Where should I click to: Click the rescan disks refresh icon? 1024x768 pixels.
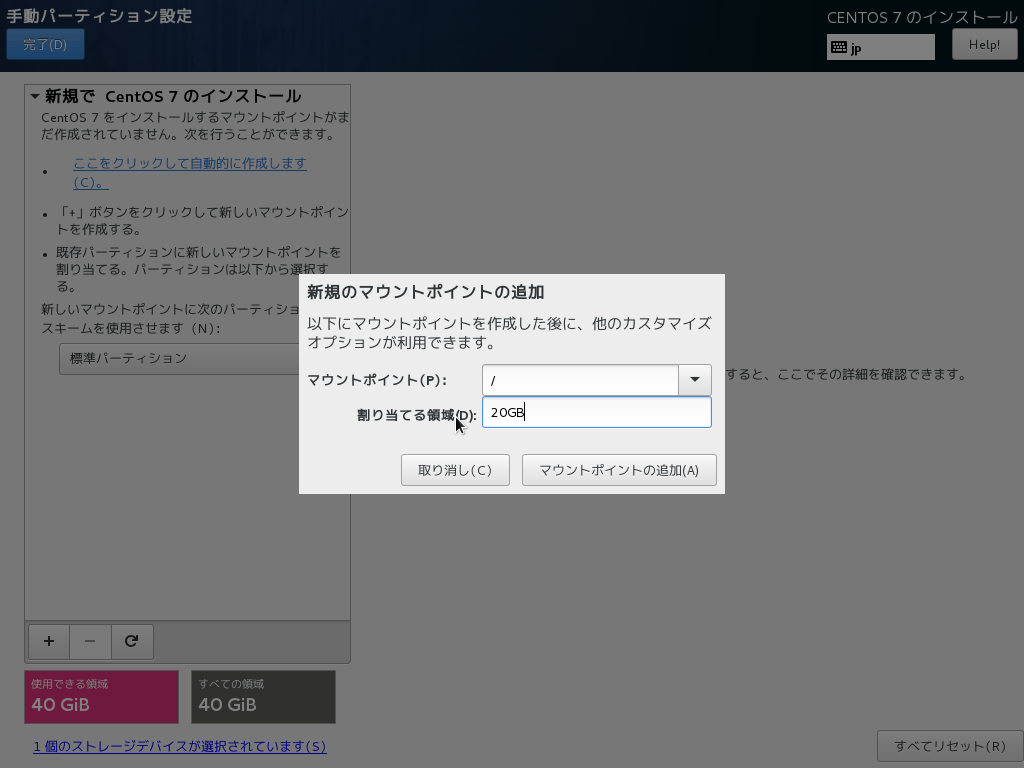point(132,641)
